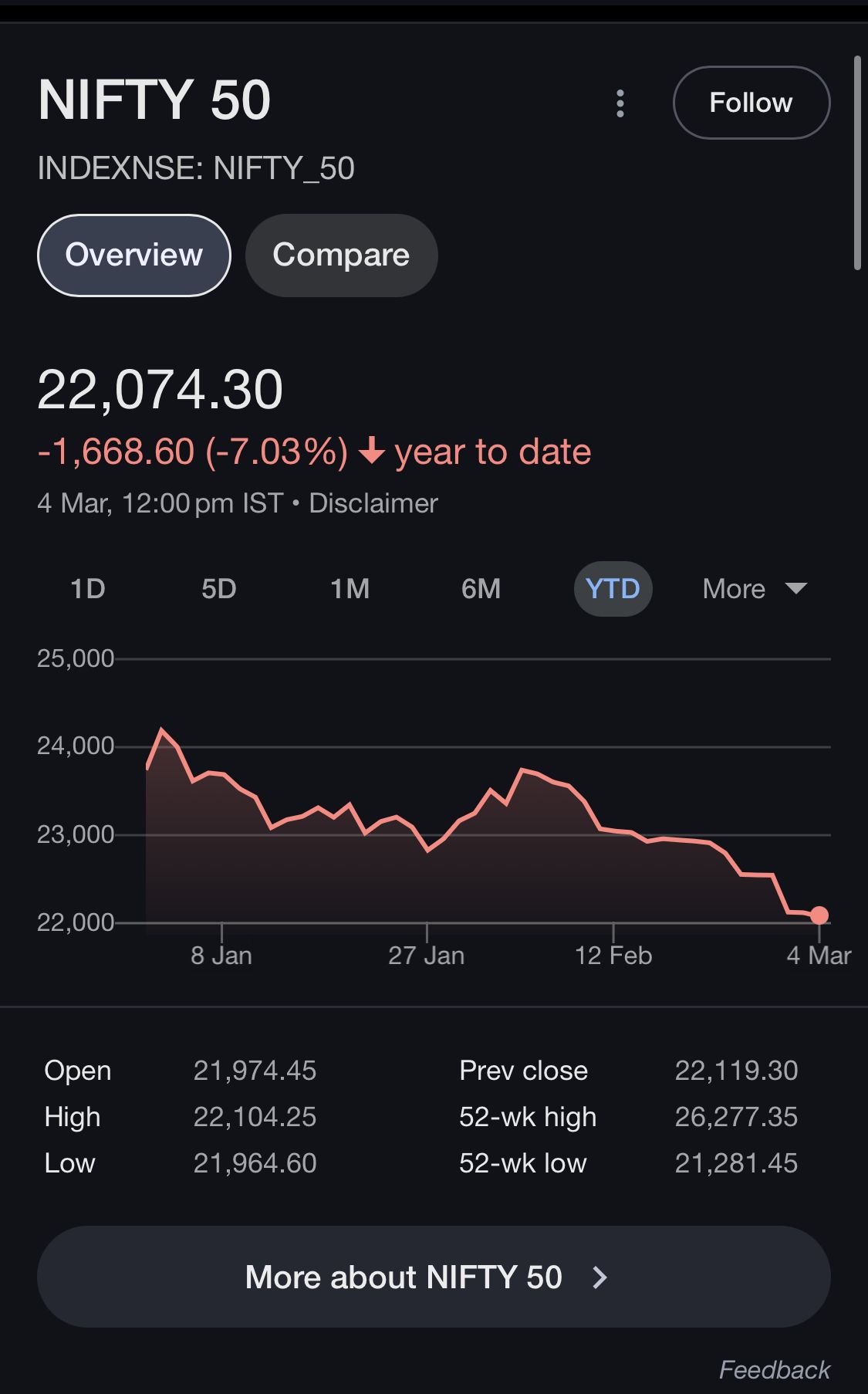Viewport: 868px width, 1394px height.
Task: Open the three-dot more options menu
Action: 620,103
